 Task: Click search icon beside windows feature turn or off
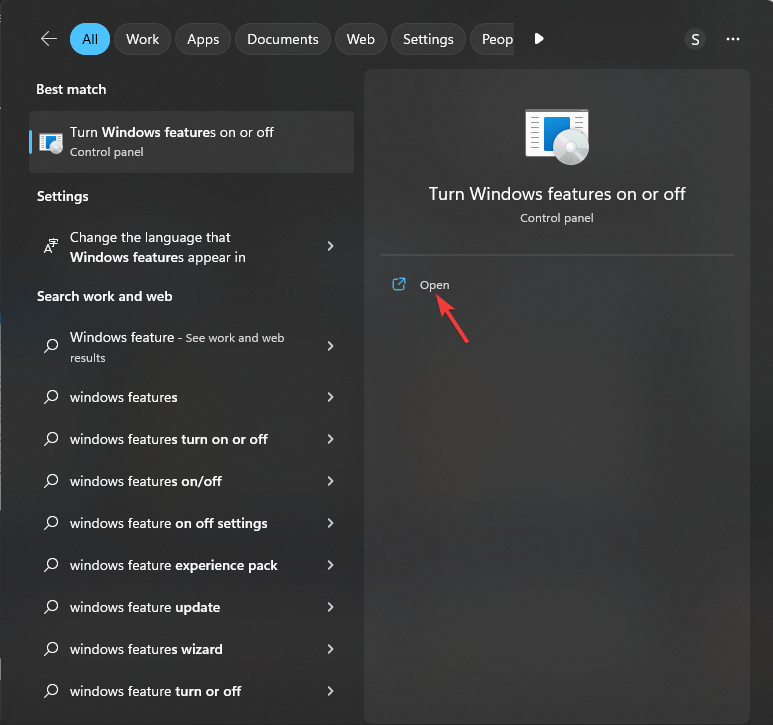pos(51,691)
